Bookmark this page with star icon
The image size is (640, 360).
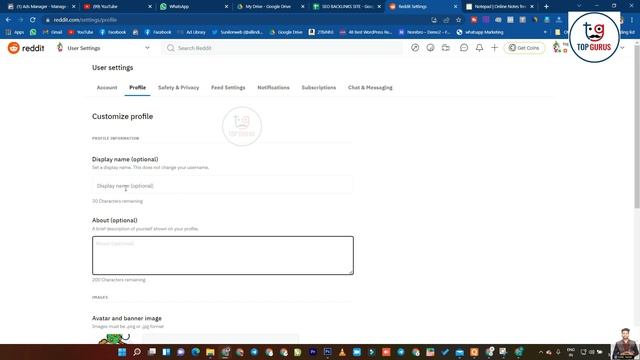(458, 20)
